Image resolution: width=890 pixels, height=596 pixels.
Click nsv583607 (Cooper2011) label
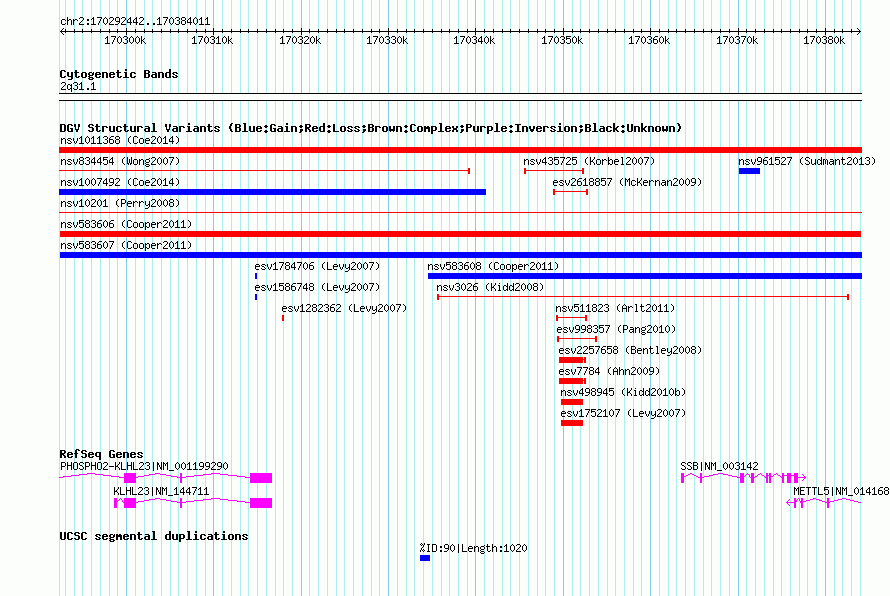pyautogui.click(x=126, y=245)
